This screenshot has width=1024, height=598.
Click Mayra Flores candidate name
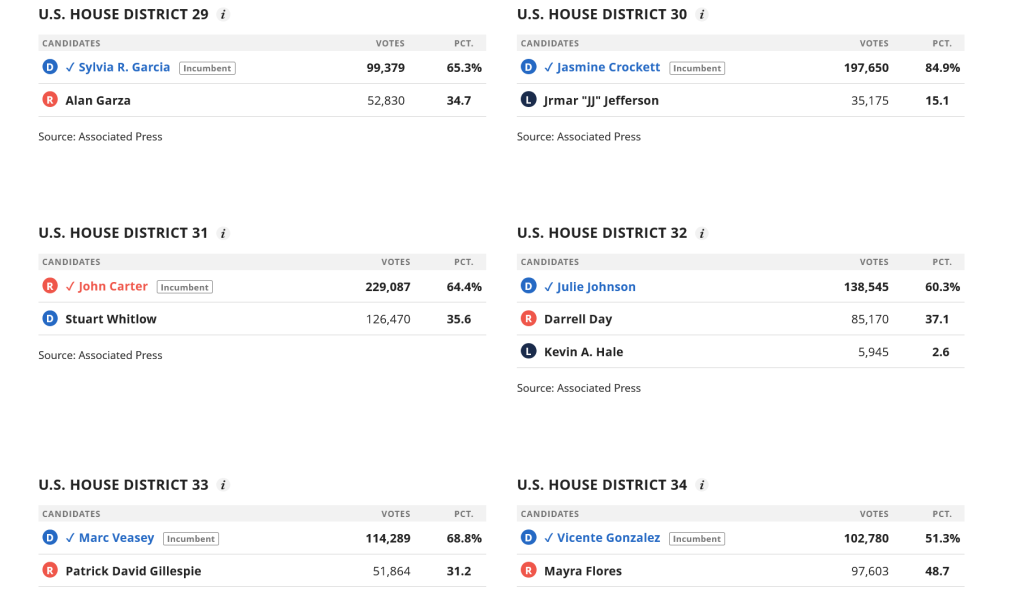[583, 571]
